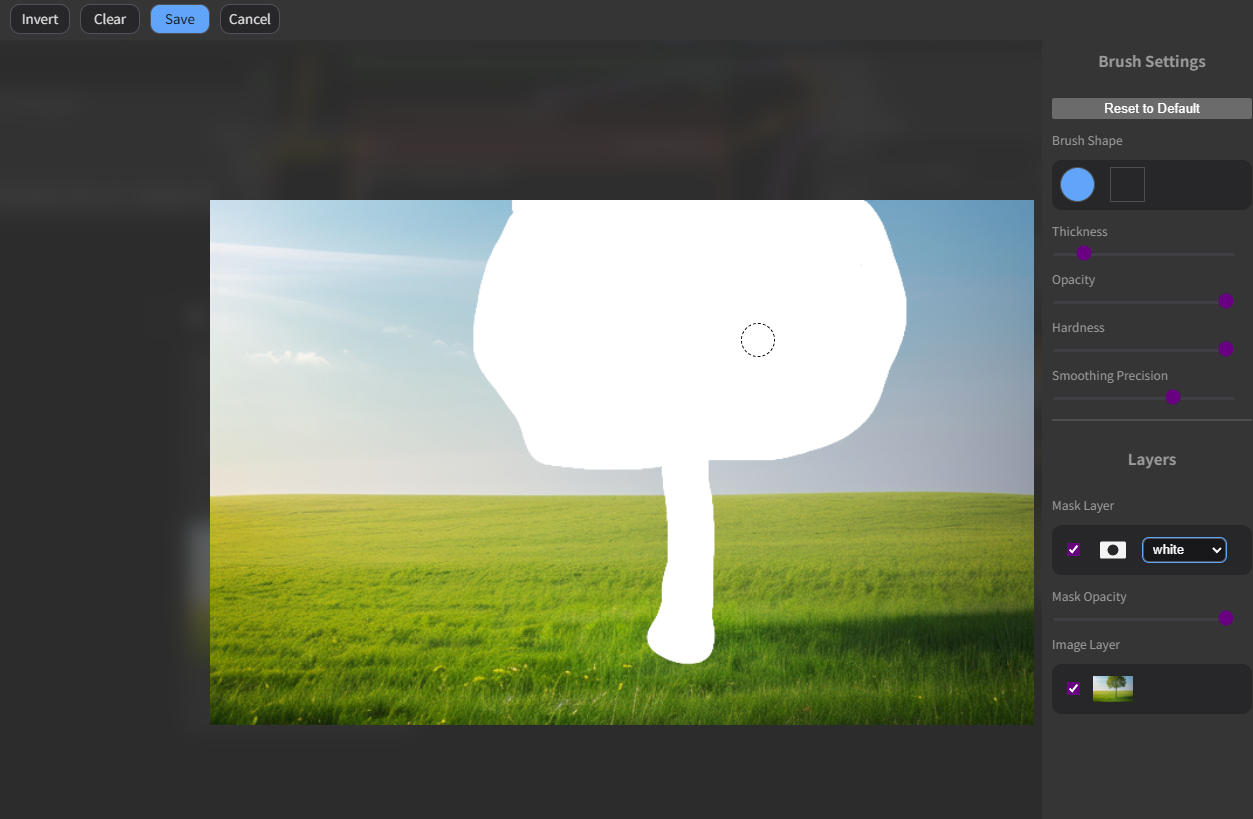Click the Thickness slider handle
This screenshot has height=819, width=1253.
point(1083,254)
